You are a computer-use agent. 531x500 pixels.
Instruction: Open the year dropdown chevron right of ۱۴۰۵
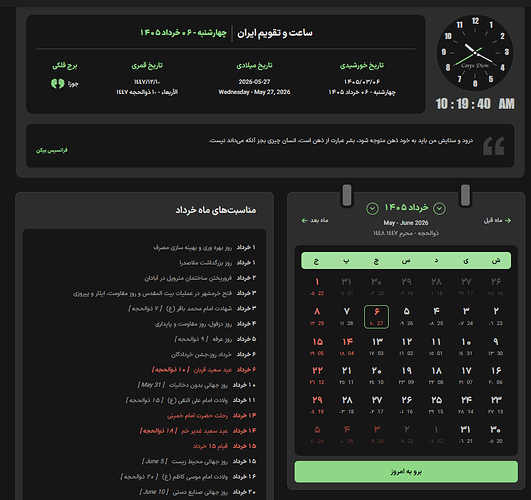pyautogui.click(x=372, y=208)
